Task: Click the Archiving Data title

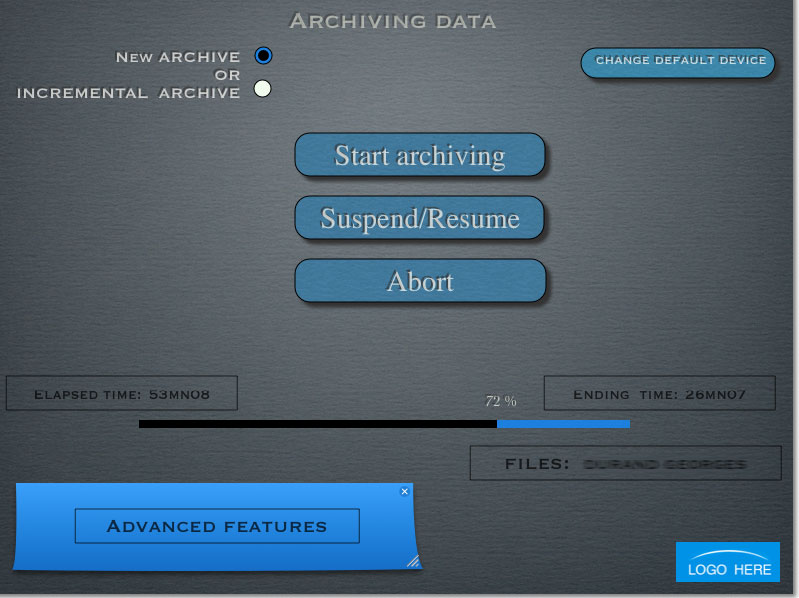Action: 393,21
